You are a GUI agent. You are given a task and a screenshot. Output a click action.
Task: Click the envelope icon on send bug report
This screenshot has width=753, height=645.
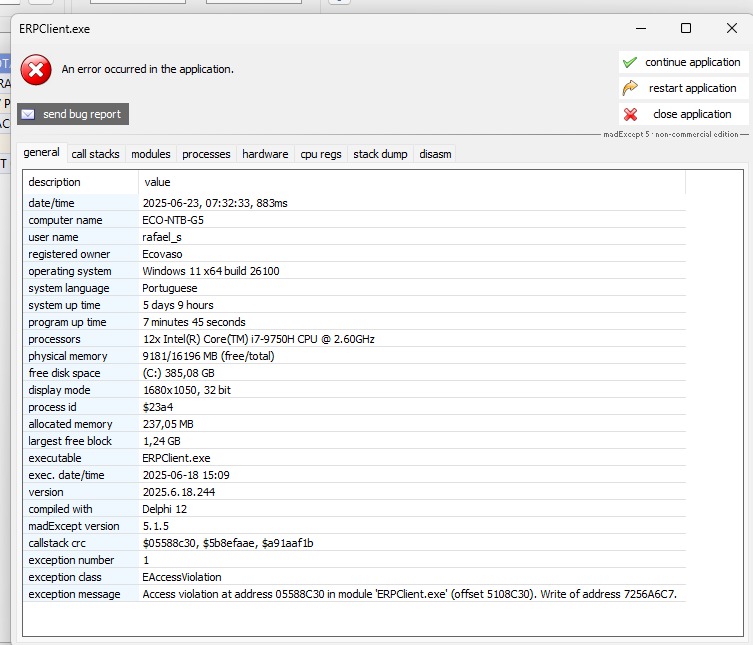(x=28, y=114)
